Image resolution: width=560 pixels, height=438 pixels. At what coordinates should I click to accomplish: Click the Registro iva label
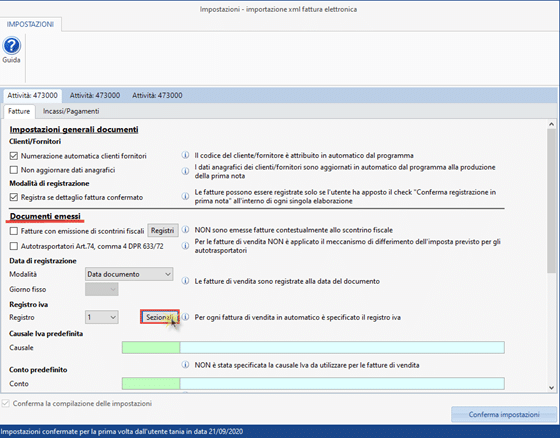[29, 304]
